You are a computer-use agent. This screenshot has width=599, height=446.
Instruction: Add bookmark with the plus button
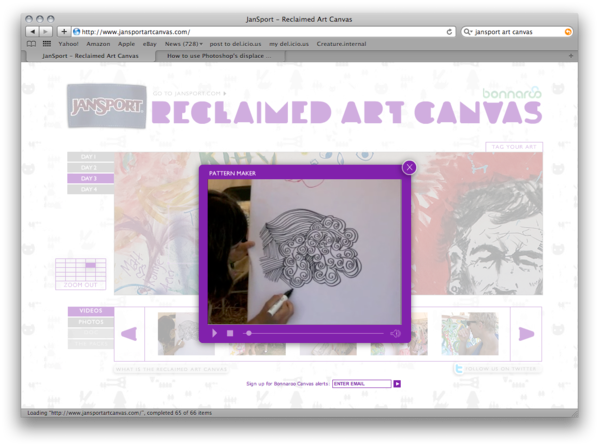coord(64,32)
